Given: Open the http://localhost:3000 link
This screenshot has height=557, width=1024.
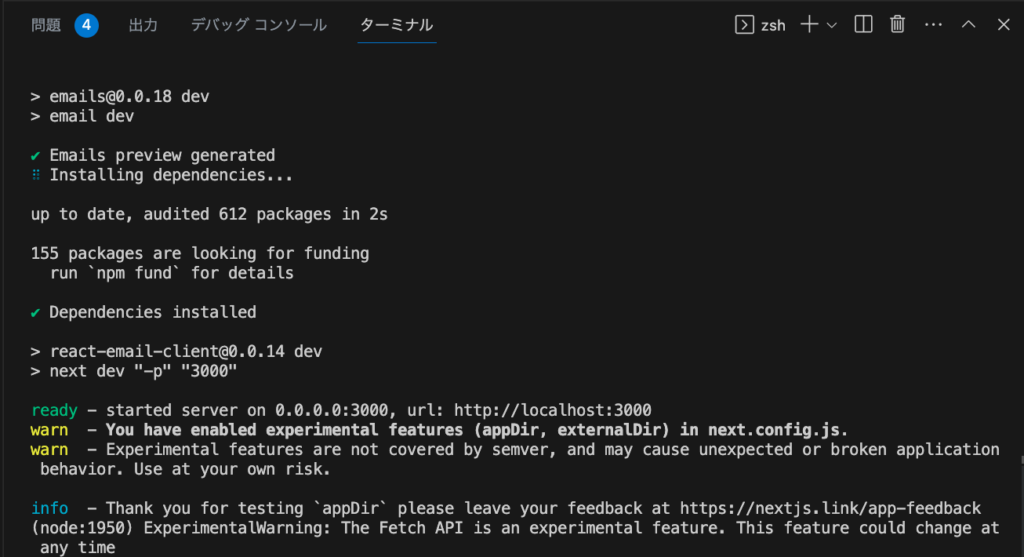Looking at the screenshot, I should coord(552,410).
